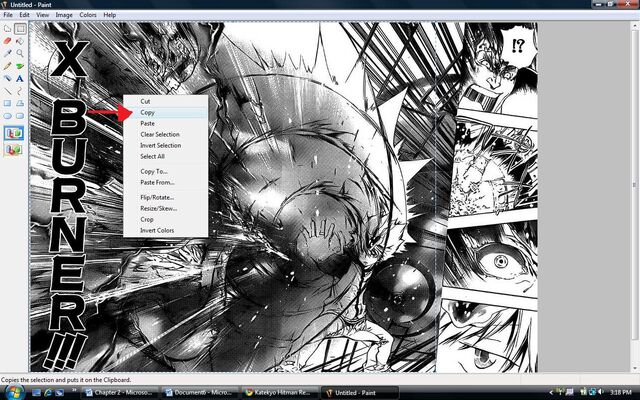Click the 3:18 PM taskbar clock
The width and height of the screenshot is (640, 400).
[x=620, y=393]
